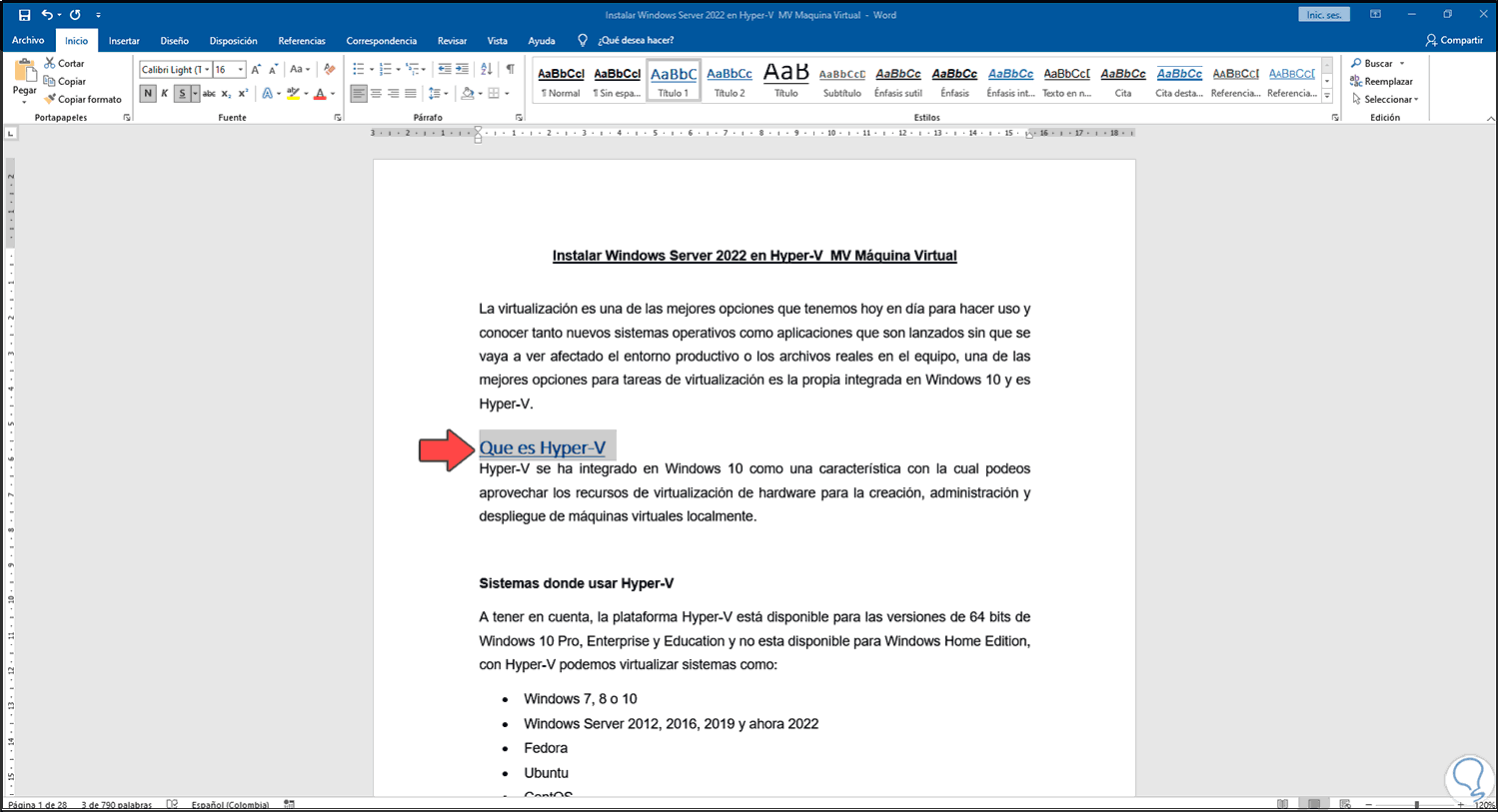Open the numbered list dropdown arrow

pyautogui.click(x=398, y=69)
